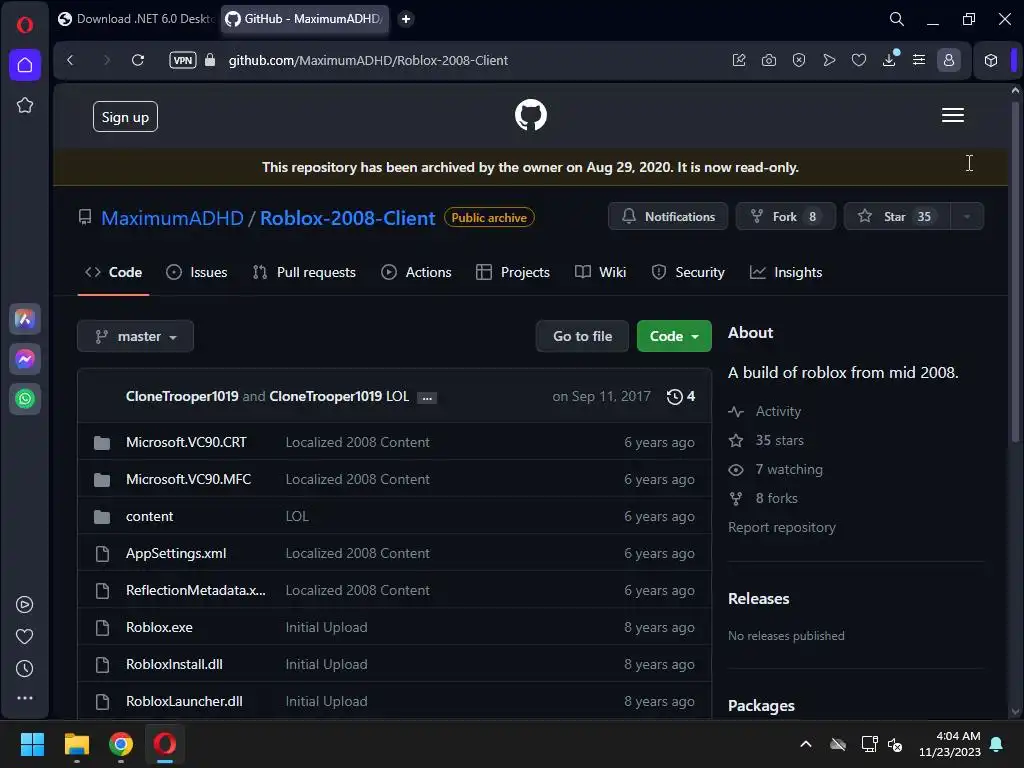Open the Microsoft.VC90.MFC folder
1024x768 pixels.
[x=188, y=479]
